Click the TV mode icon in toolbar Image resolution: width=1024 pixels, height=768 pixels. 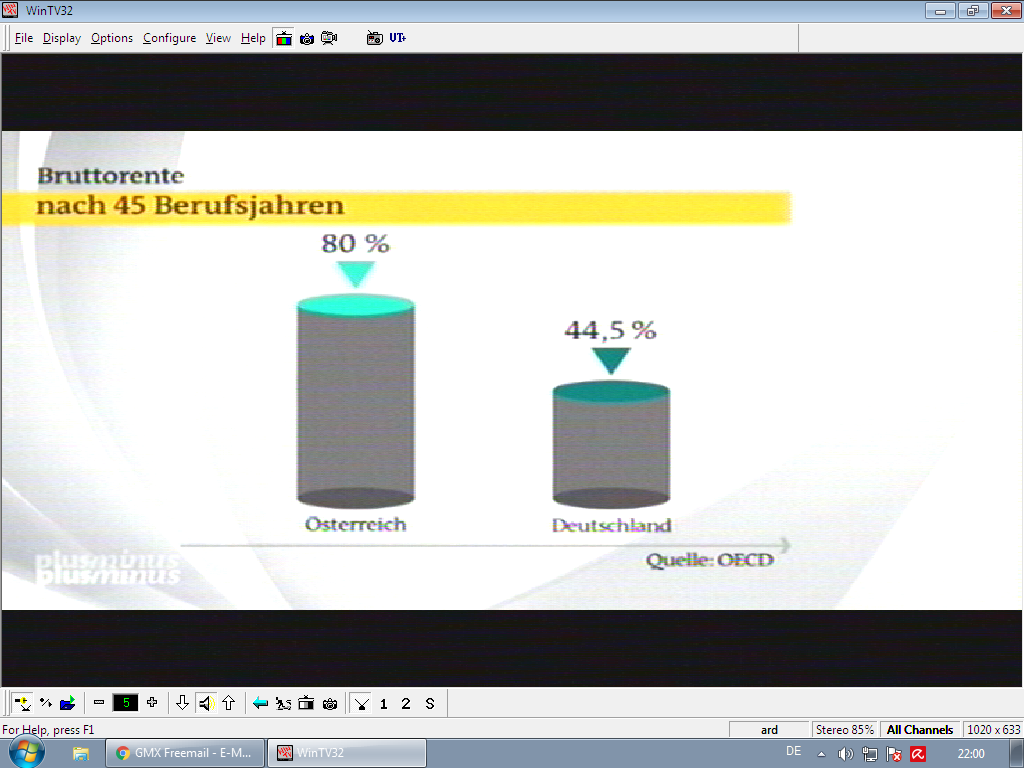click(285, 38)
